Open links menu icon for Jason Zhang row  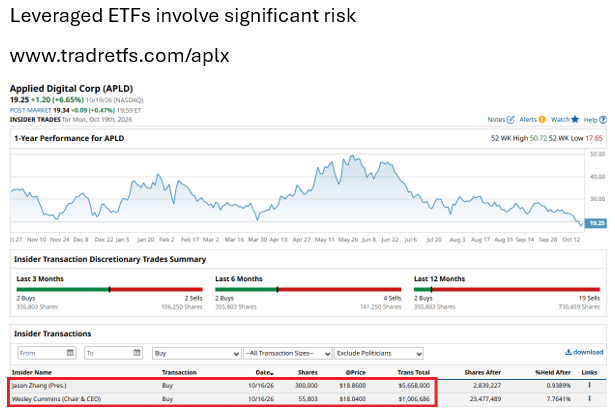(590, 385)
